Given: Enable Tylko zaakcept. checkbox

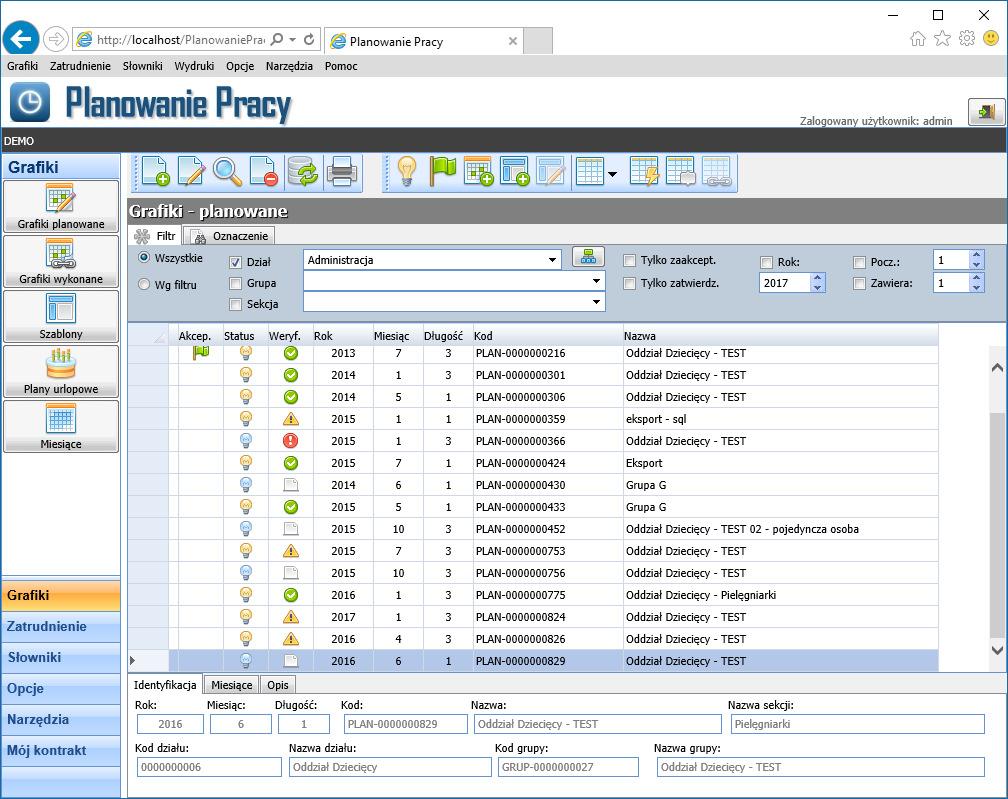Looking at the screenshot, I should click(x=629, y=260).
